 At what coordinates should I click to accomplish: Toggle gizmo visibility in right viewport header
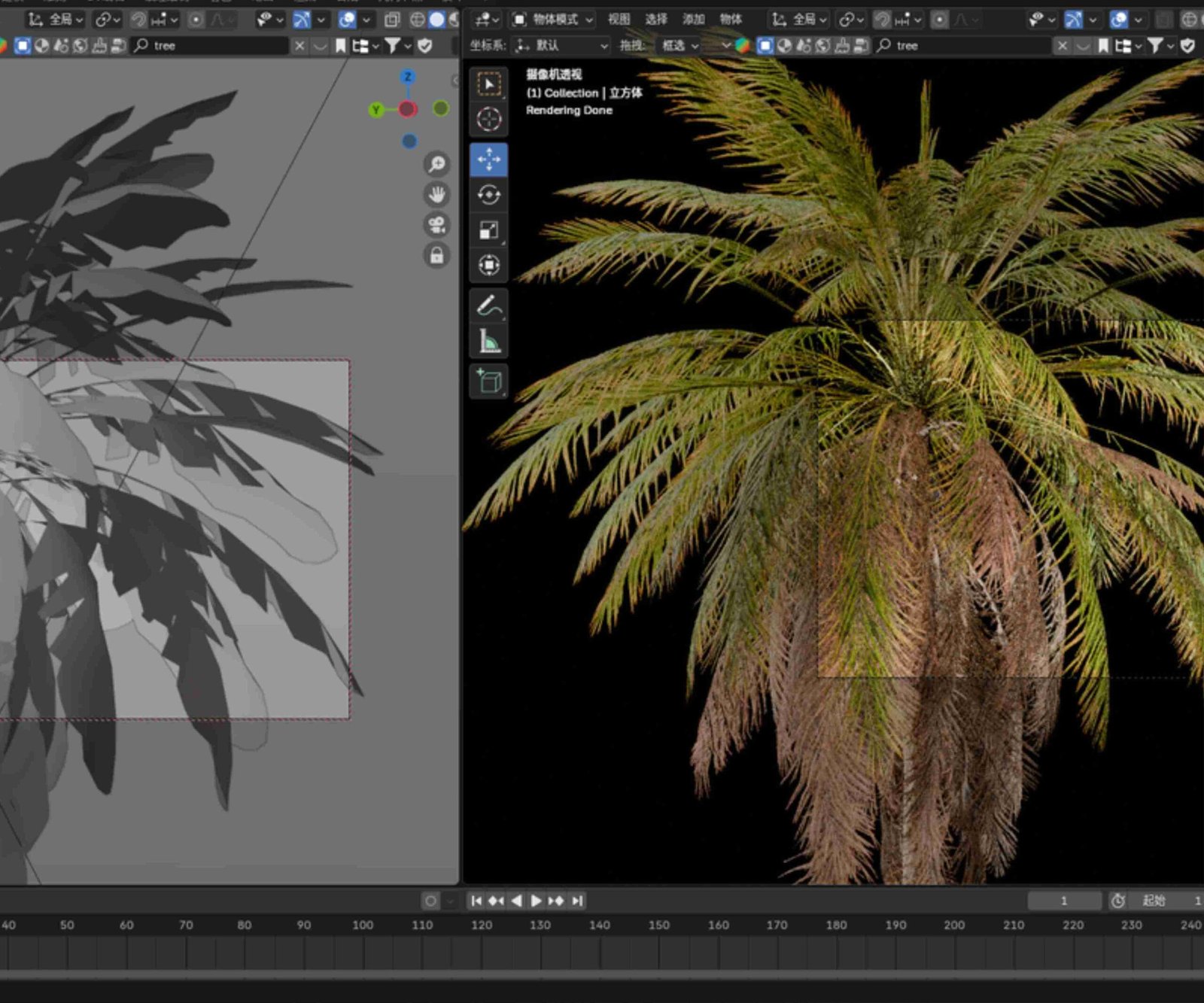click(1074, 20)
